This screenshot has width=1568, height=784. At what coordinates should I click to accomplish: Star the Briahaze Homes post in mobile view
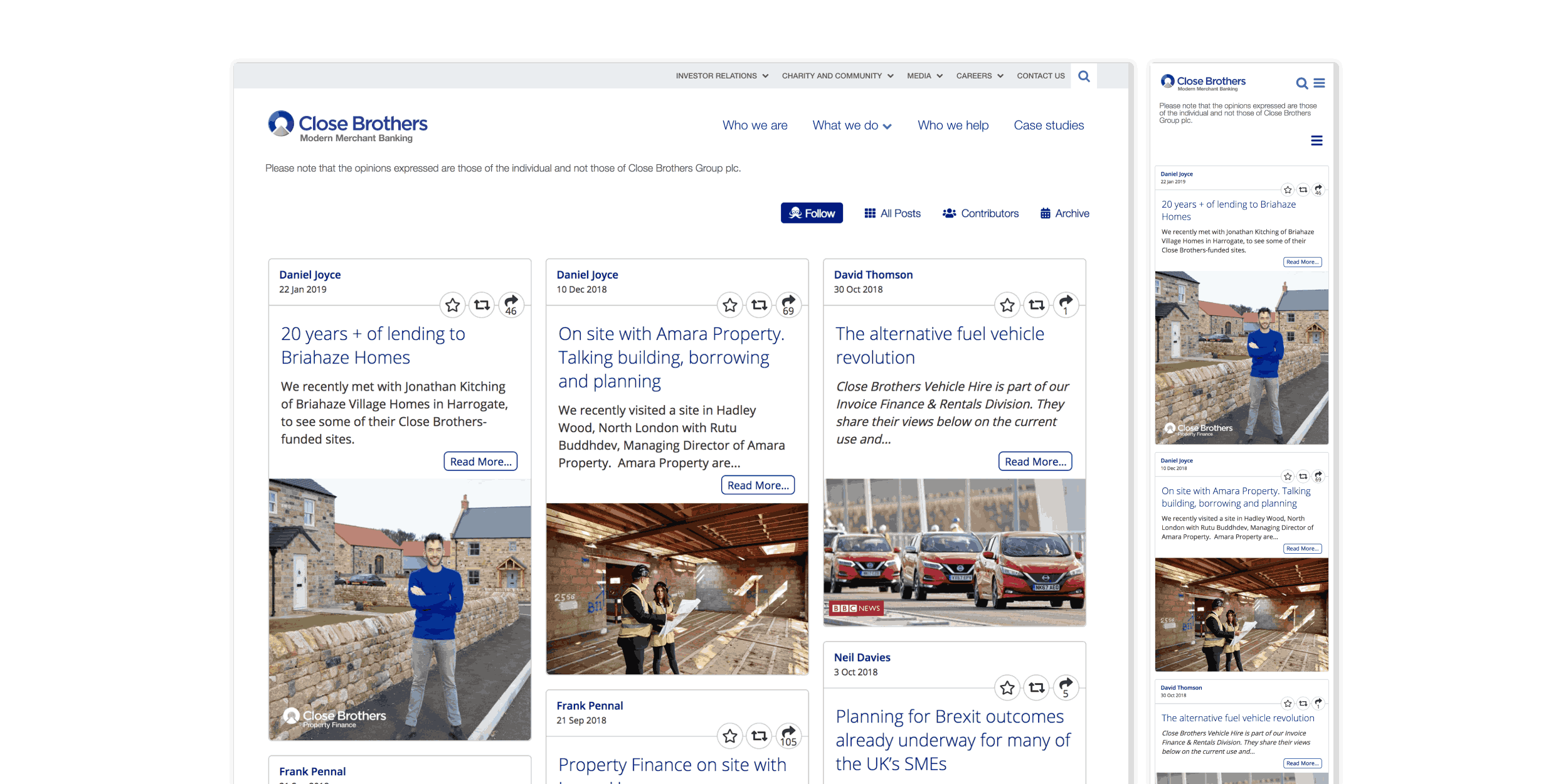1288,190
